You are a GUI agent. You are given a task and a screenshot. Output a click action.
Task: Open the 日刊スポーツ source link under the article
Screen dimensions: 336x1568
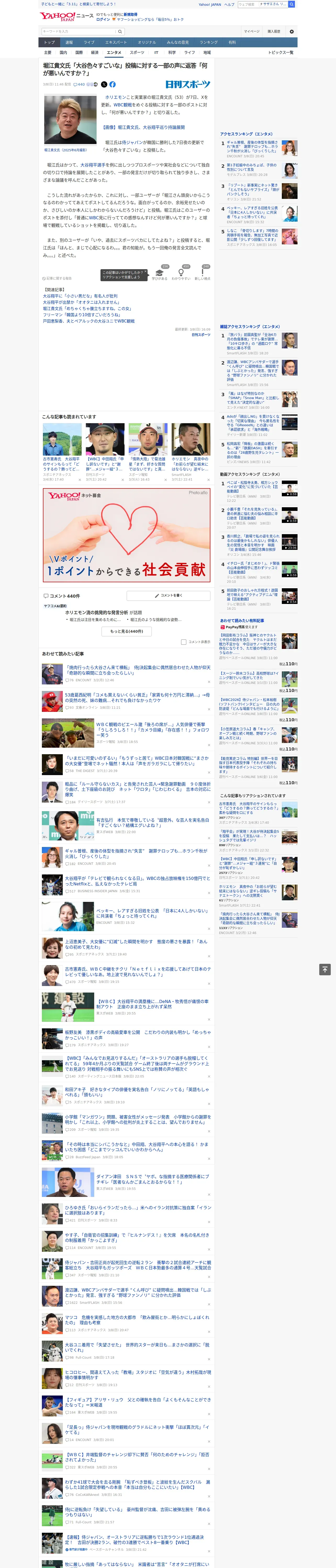point(201,335)
